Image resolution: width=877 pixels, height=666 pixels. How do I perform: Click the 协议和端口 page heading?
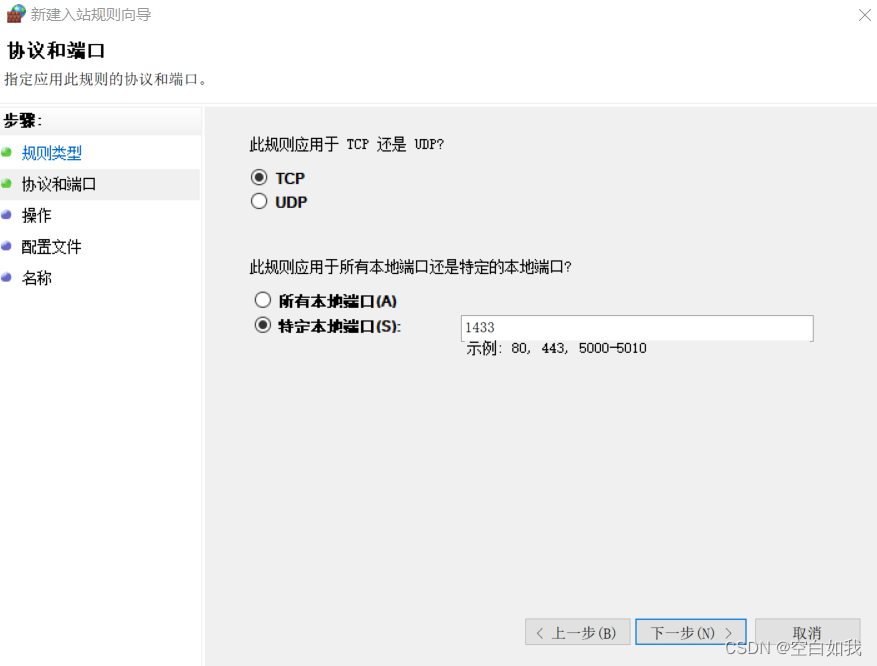click(56, 50)
